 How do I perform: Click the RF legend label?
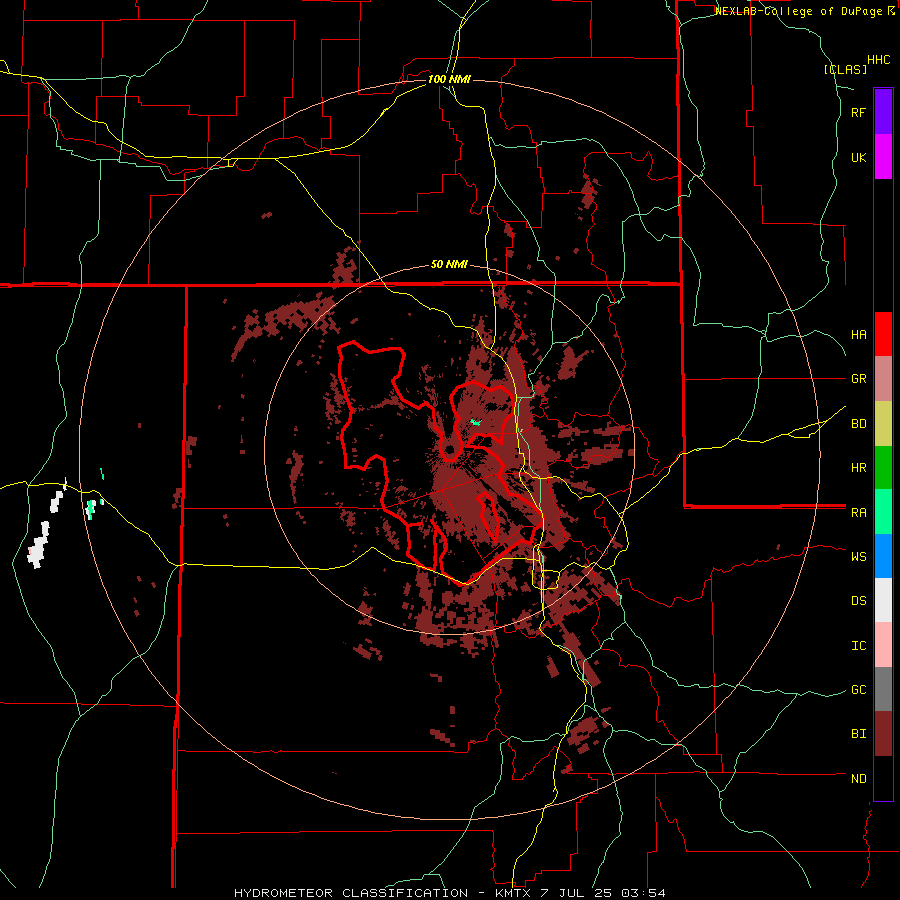click(x=859, y=113)
